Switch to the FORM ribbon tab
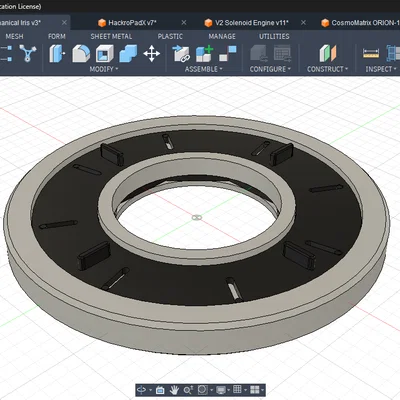This screenshot has height=400, width=400. tap(57, 36)
